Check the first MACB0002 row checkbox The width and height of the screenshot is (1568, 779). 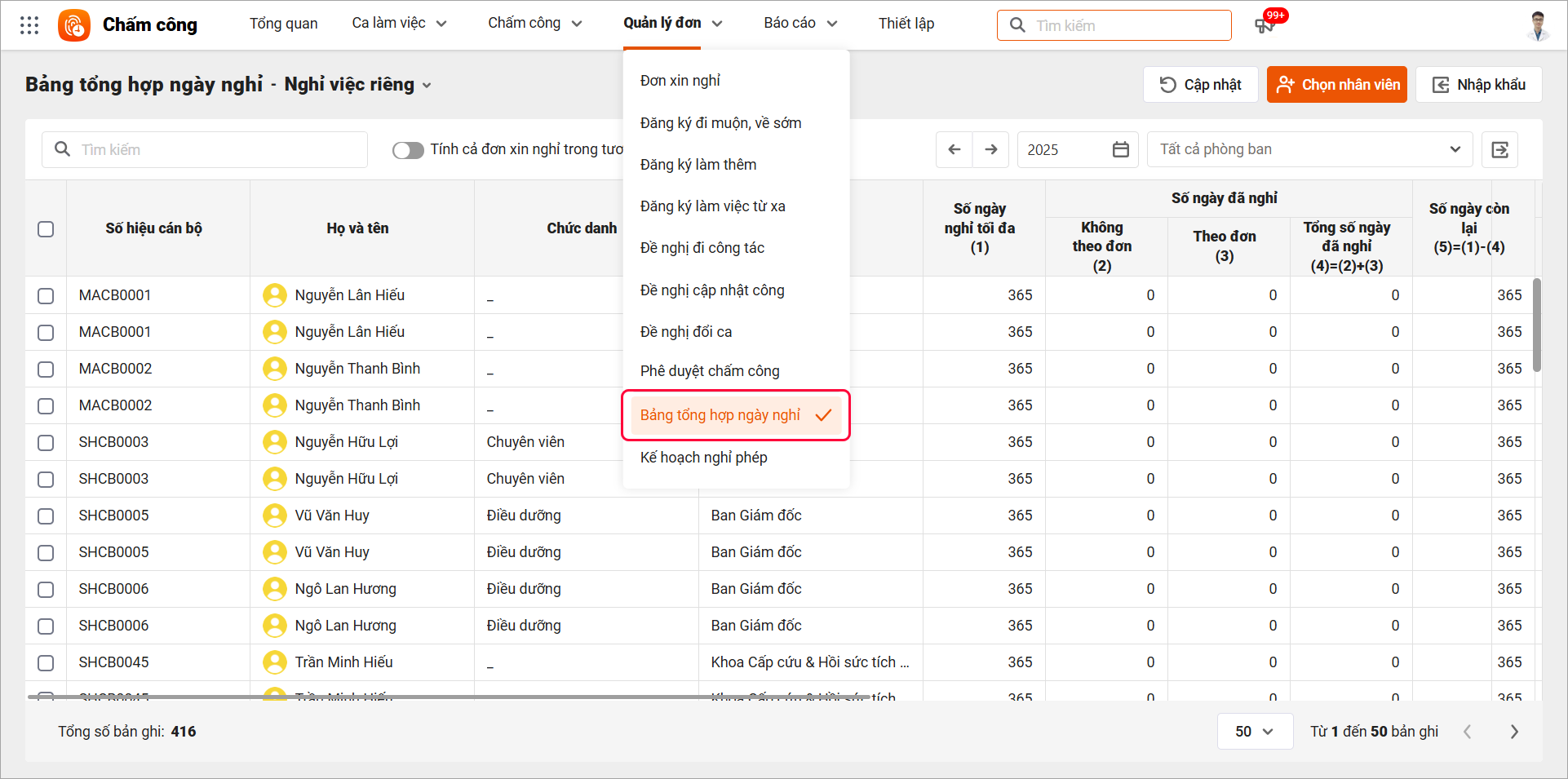(46, 370)
